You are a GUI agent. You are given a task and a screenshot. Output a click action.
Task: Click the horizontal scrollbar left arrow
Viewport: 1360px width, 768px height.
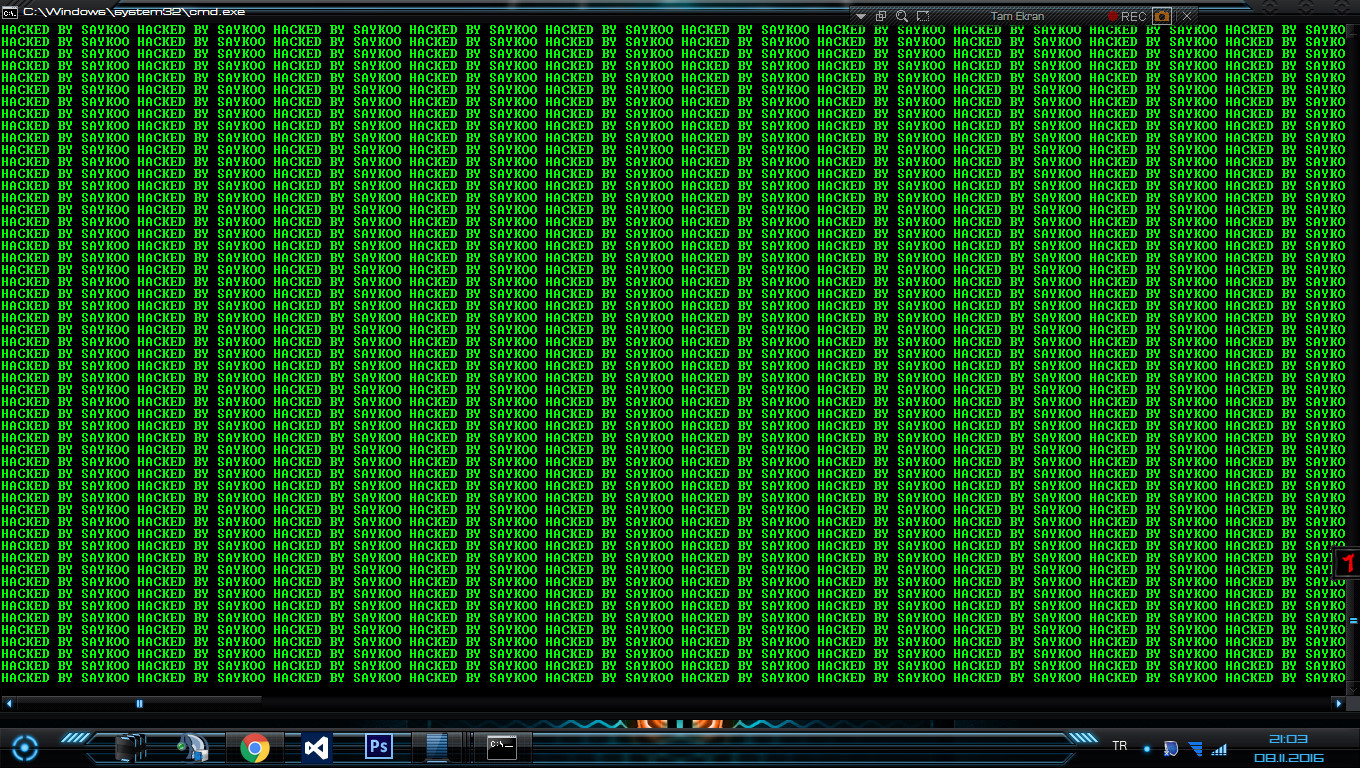click(8, 703)
